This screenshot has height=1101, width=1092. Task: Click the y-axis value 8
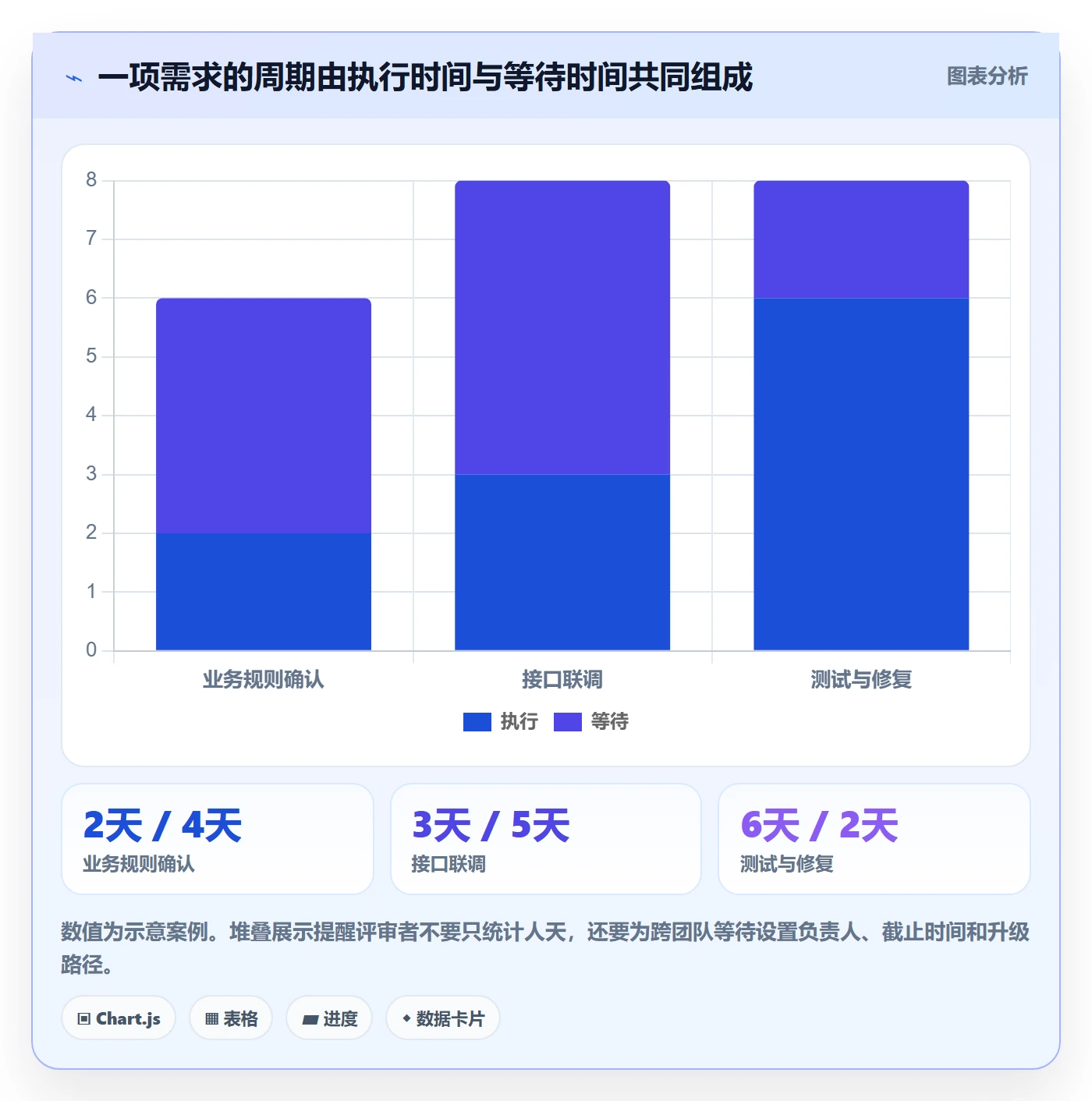pyautogui.click(x=91, y=180)
